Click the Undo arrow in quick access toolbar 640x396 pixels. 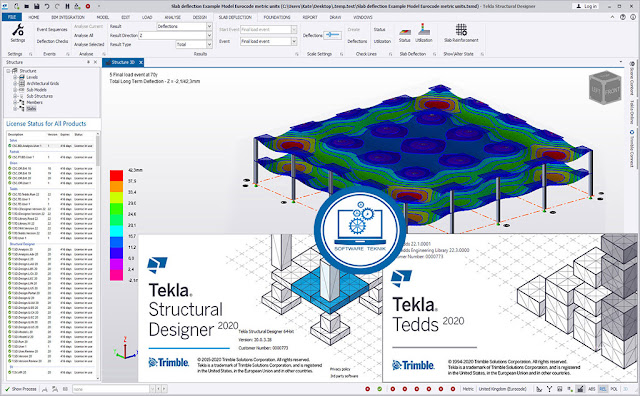pyautogui.click(x=47, y=6)
